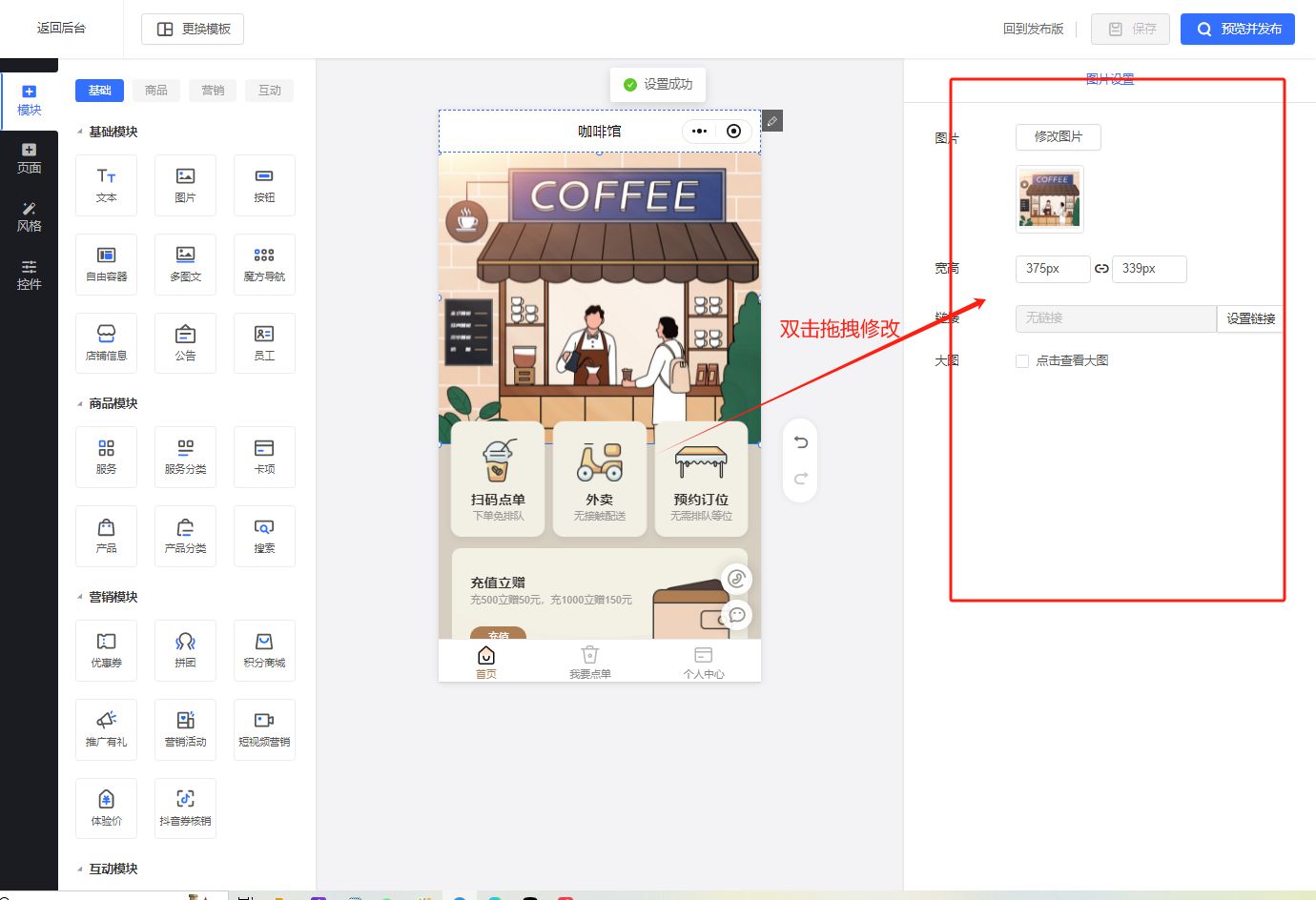Screen dimensions: 1316x900
Task: Select the 魔方导航 module
Action: coord(264,264)
